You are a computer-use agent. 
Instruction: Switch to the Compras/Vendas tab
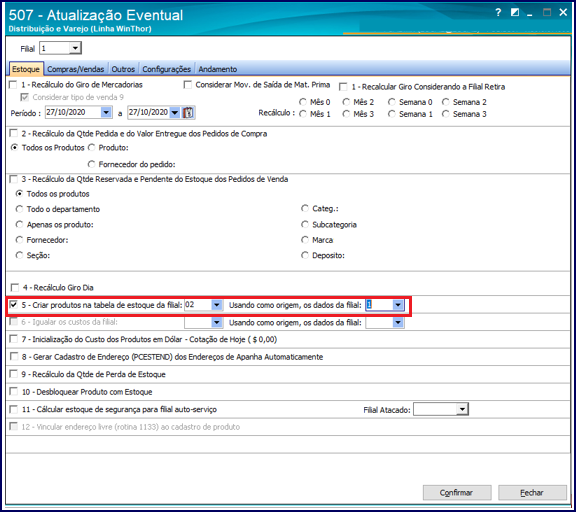pyautogui.click(x=76, y=69)
